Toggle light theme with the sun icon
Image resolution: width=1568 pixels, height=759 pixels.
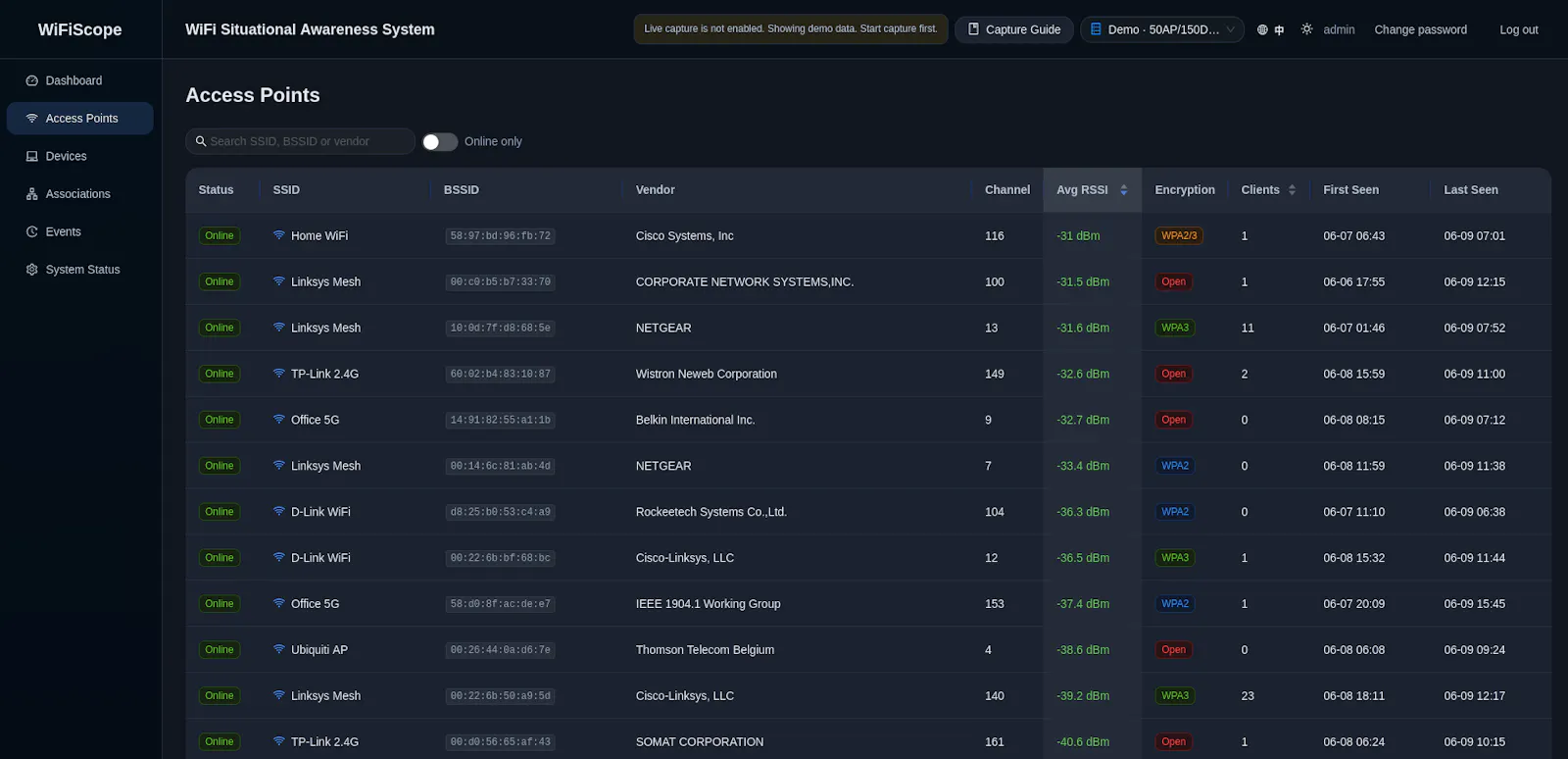[x=1306, y=29]
